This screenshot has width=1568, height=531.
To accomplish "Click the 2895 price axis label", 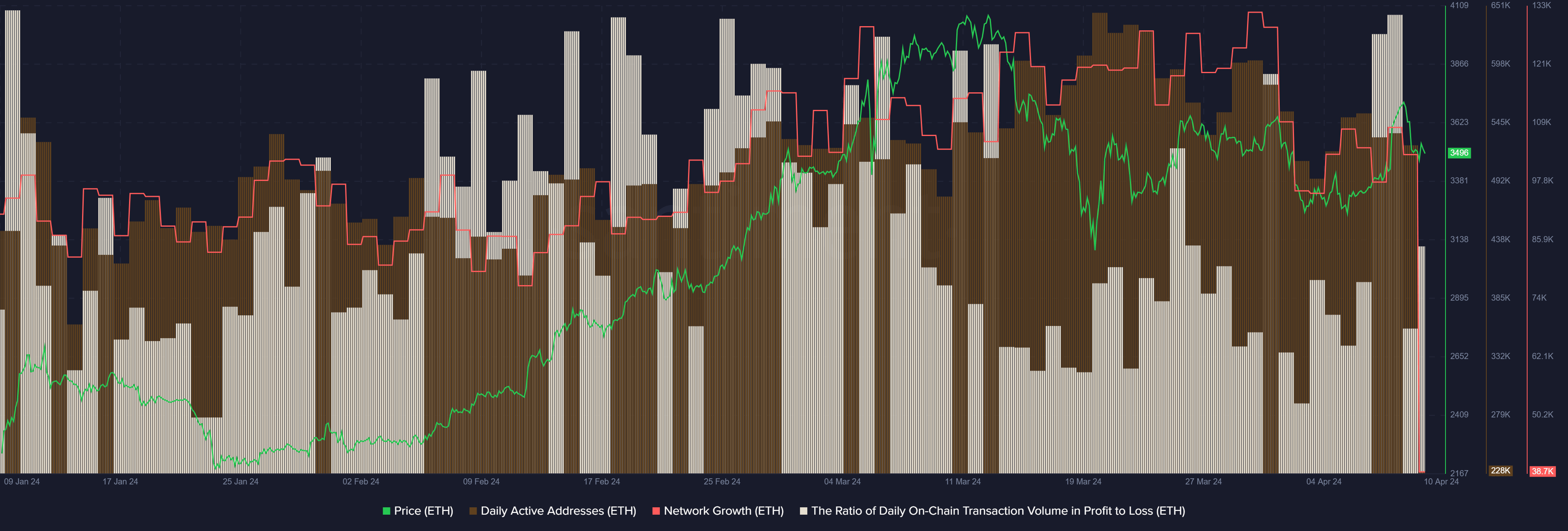I will (x=1459, y=298).
